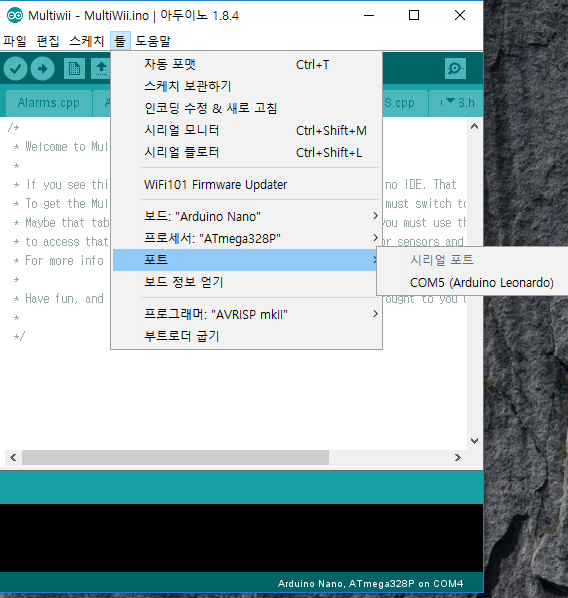Click the Verify checkmark button
568x598 pixels.
(x=15, y=69)
